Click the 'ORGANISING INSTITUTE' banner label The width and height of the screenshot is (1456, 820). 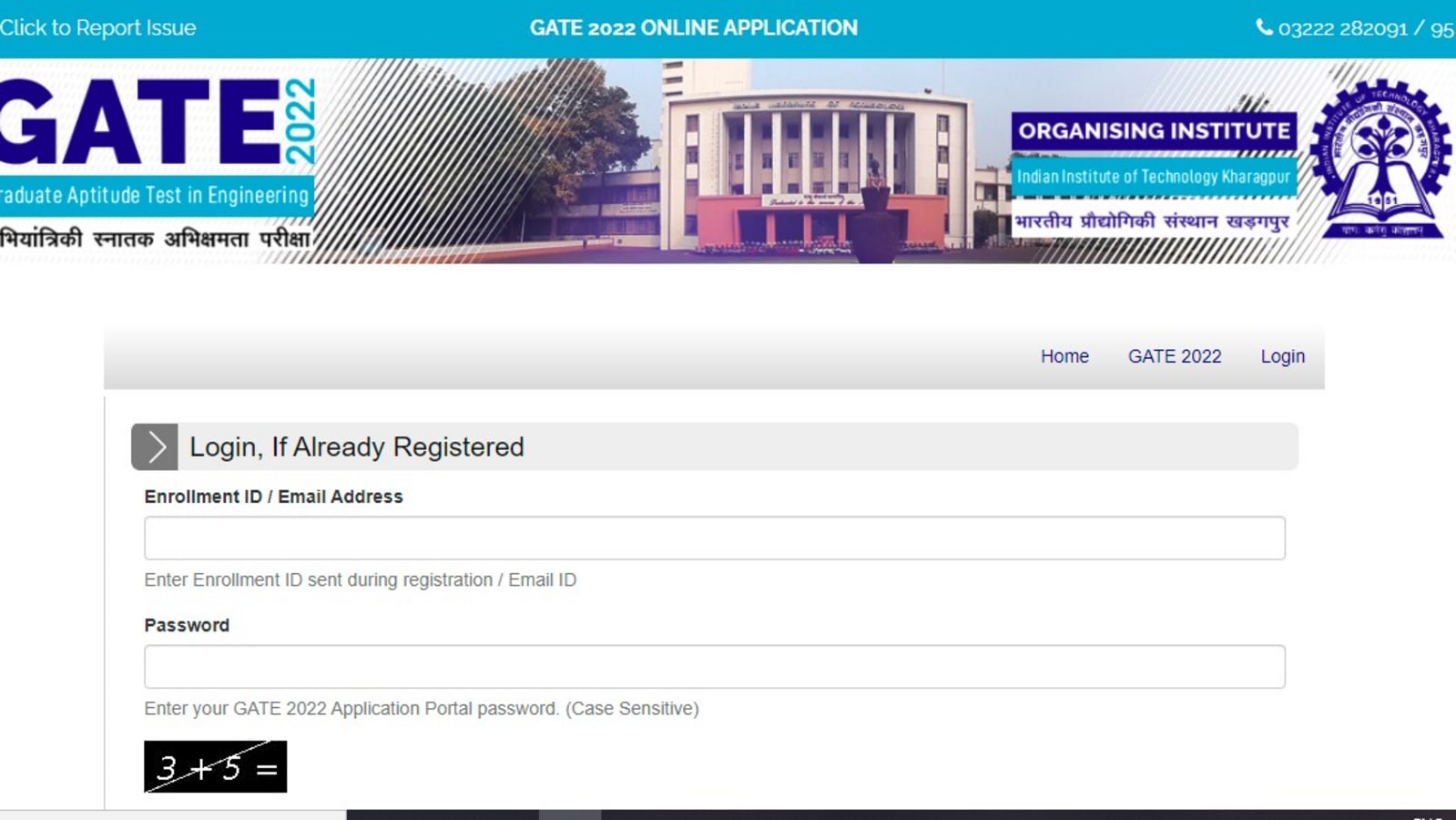pyautogui.click(x=1154, y=131)
